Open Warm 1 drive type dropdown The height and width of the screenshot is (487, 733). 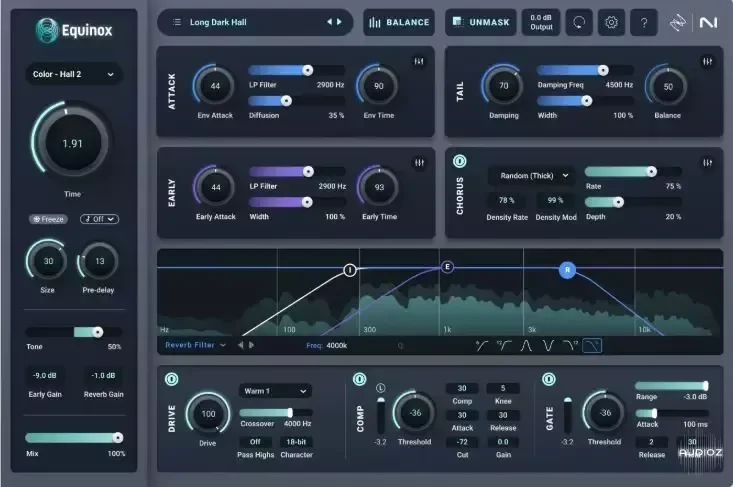(x=275, y=391)
